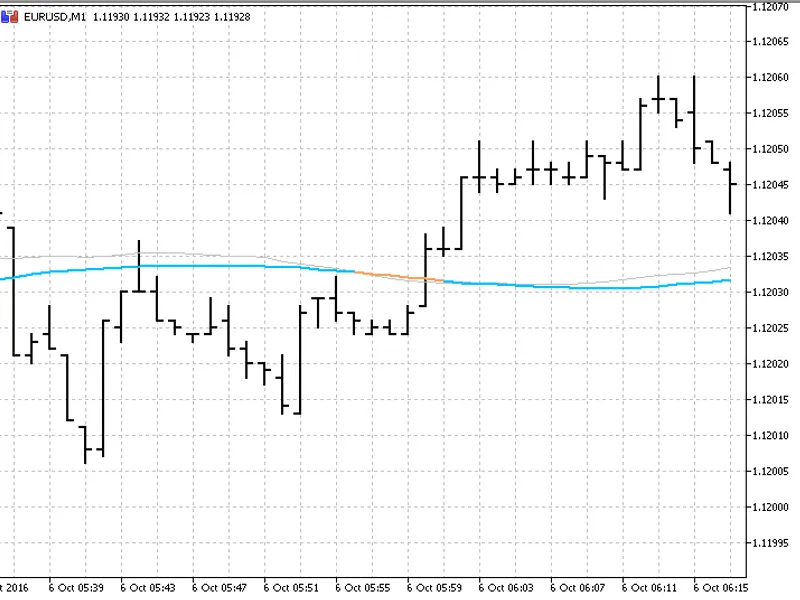Click the 1.12000 price scale label

770,507
